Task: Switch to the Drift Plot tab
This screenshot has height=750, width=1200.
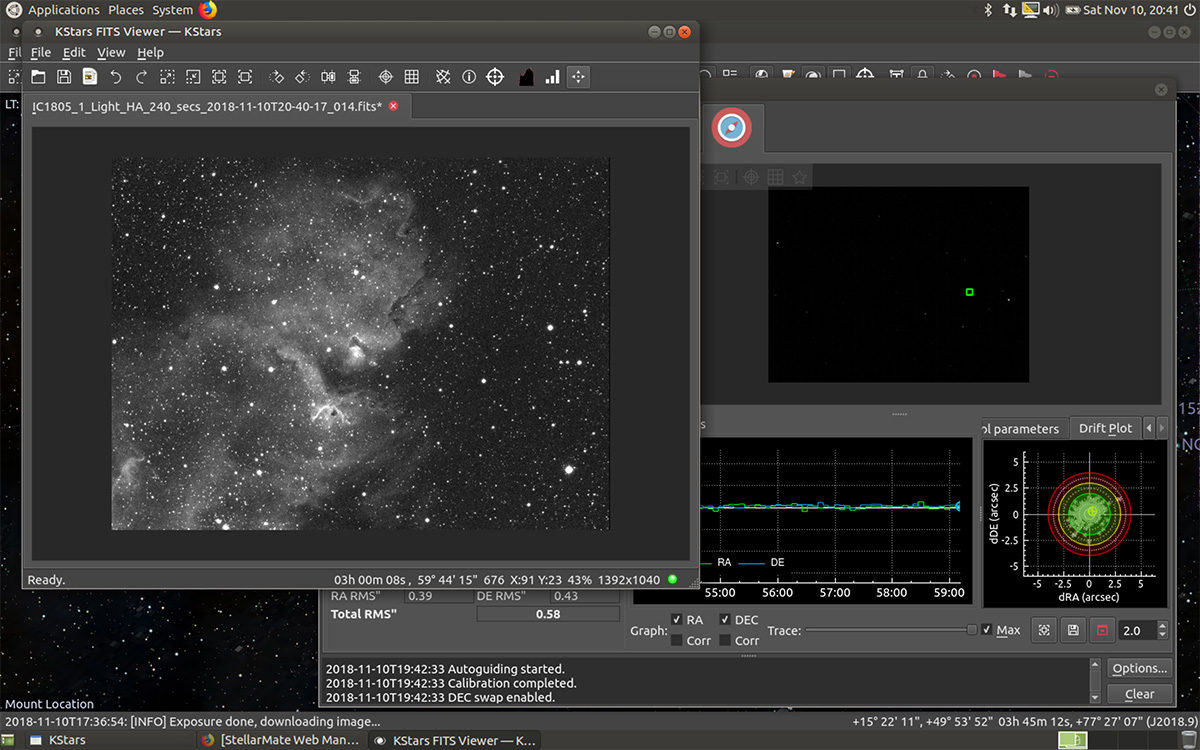Action: (1105, 428)
